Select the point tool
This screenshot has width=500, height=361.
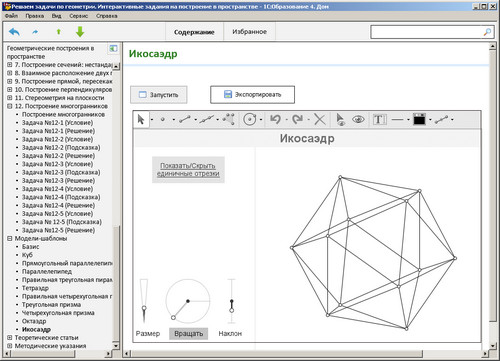pos(163,119)
